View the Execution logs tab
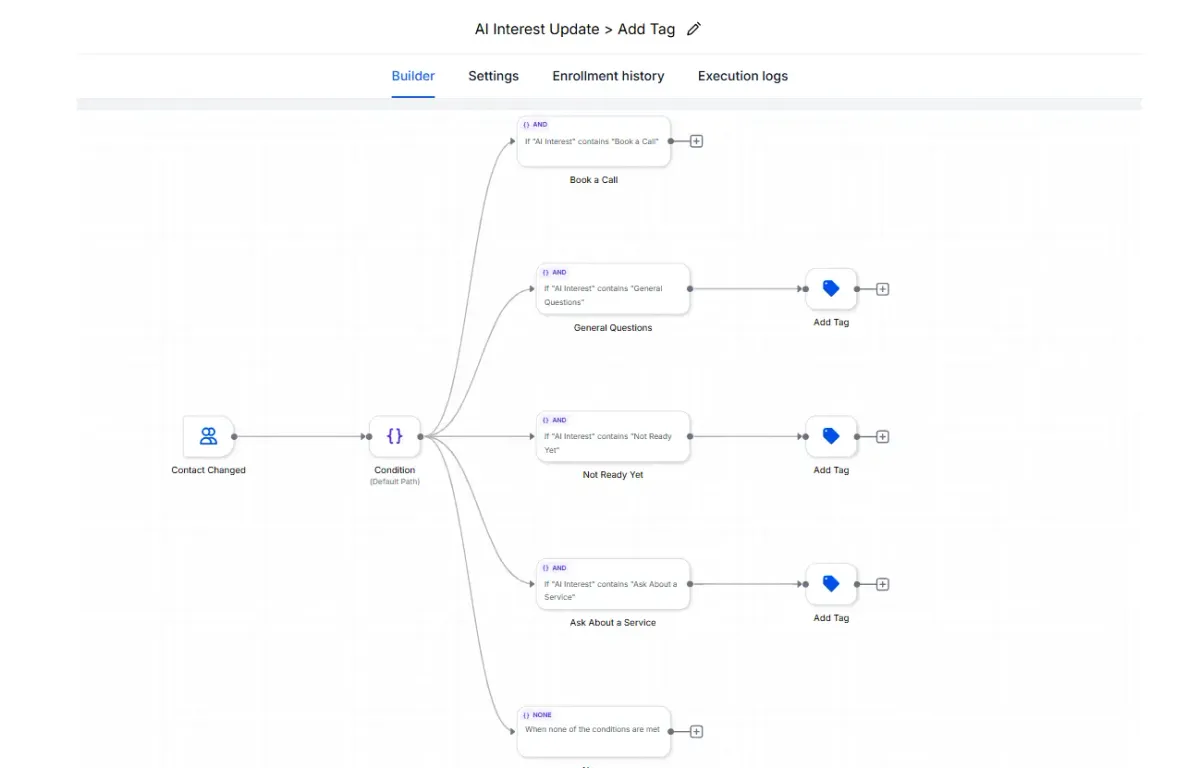 743,76
